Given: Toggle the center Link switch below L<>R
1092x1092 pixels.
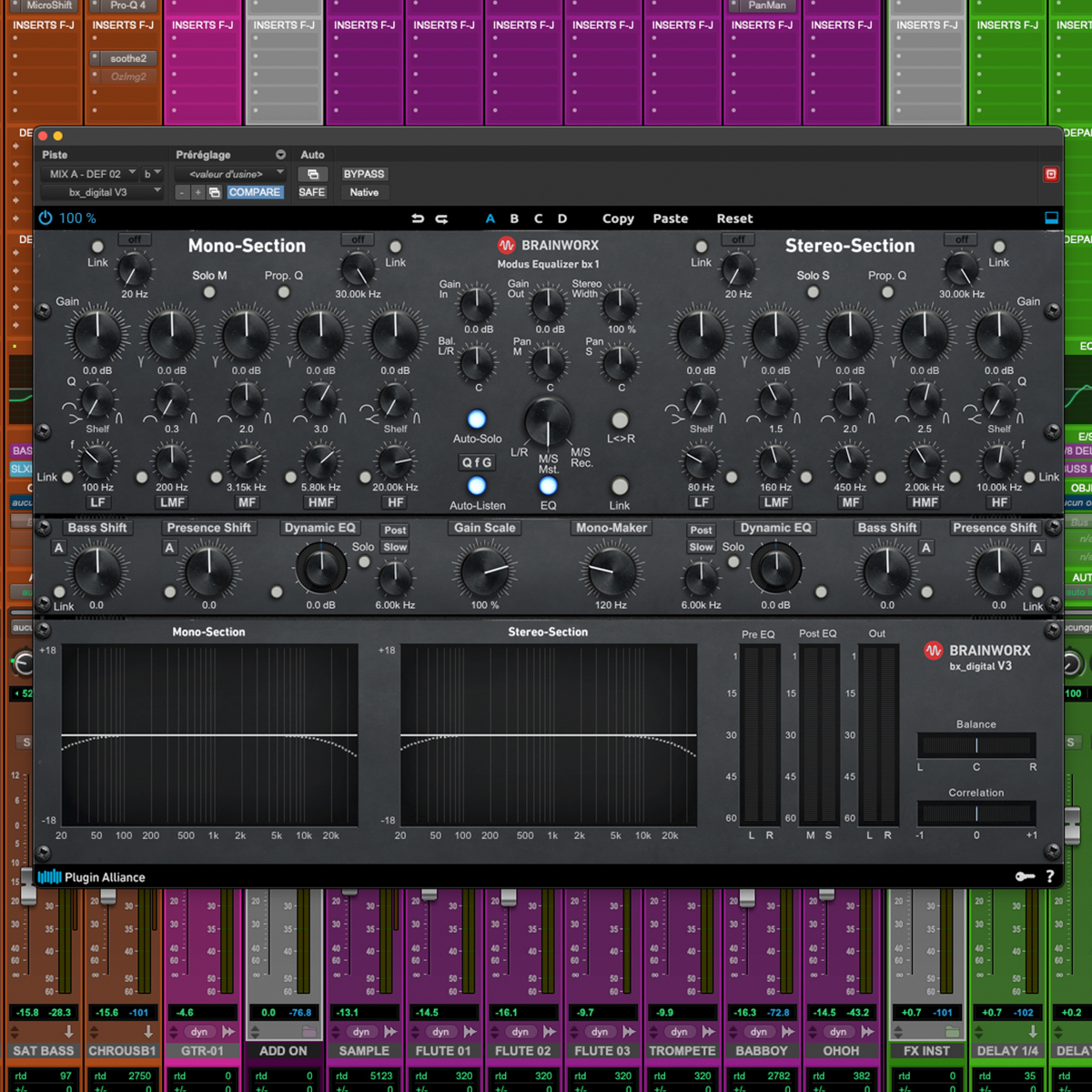Looking at the screenshot, I should pos(620,486).
